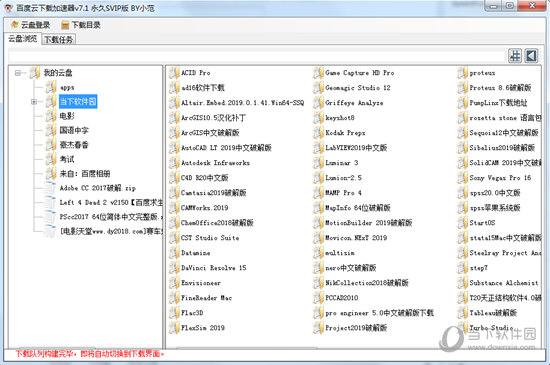
Task: Click the ad16软件下载 folder icon
Action: pyautogui.click(x=174, y=88)
